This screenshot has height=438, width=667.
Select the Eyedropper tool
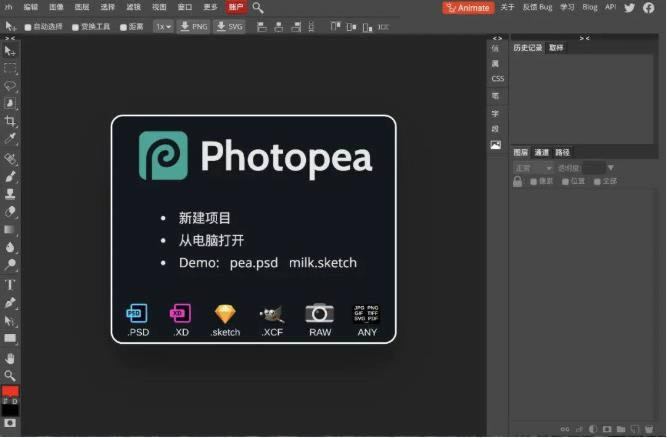click(9, 138)
